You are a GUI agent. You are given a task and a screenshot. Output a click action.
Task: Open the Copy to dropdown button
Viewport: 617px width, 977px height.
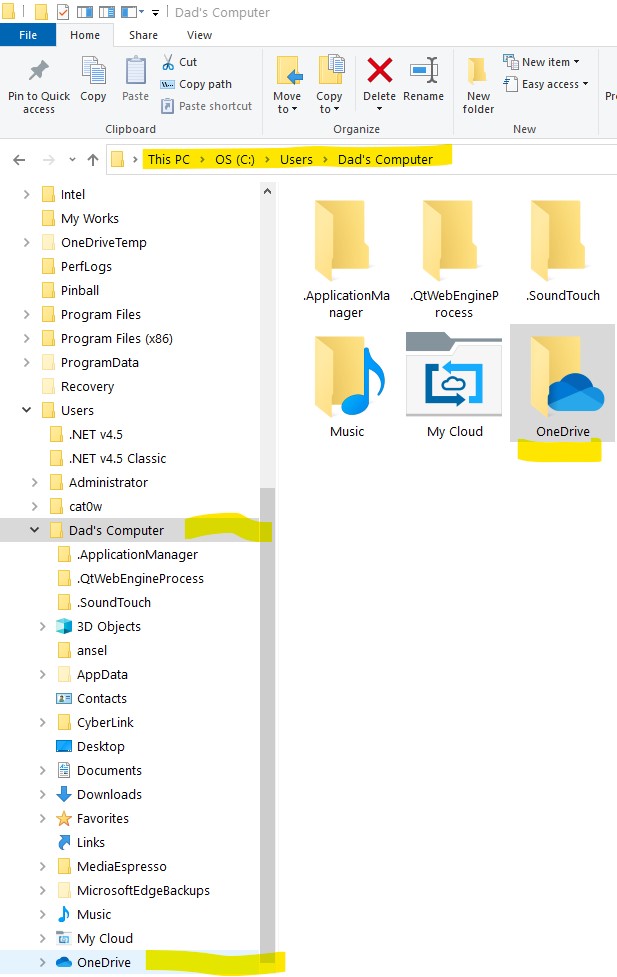(x=329, y=85)
